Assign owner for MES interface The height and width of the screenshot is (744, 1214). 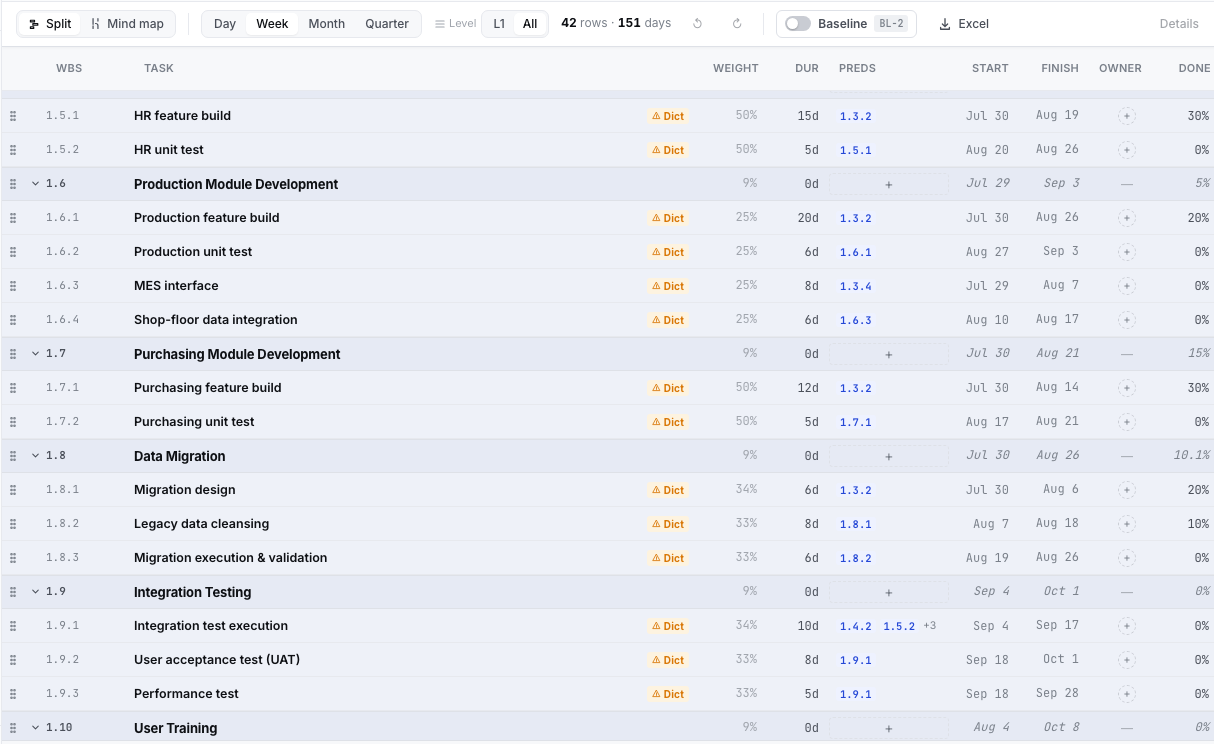pos(1127,286)
